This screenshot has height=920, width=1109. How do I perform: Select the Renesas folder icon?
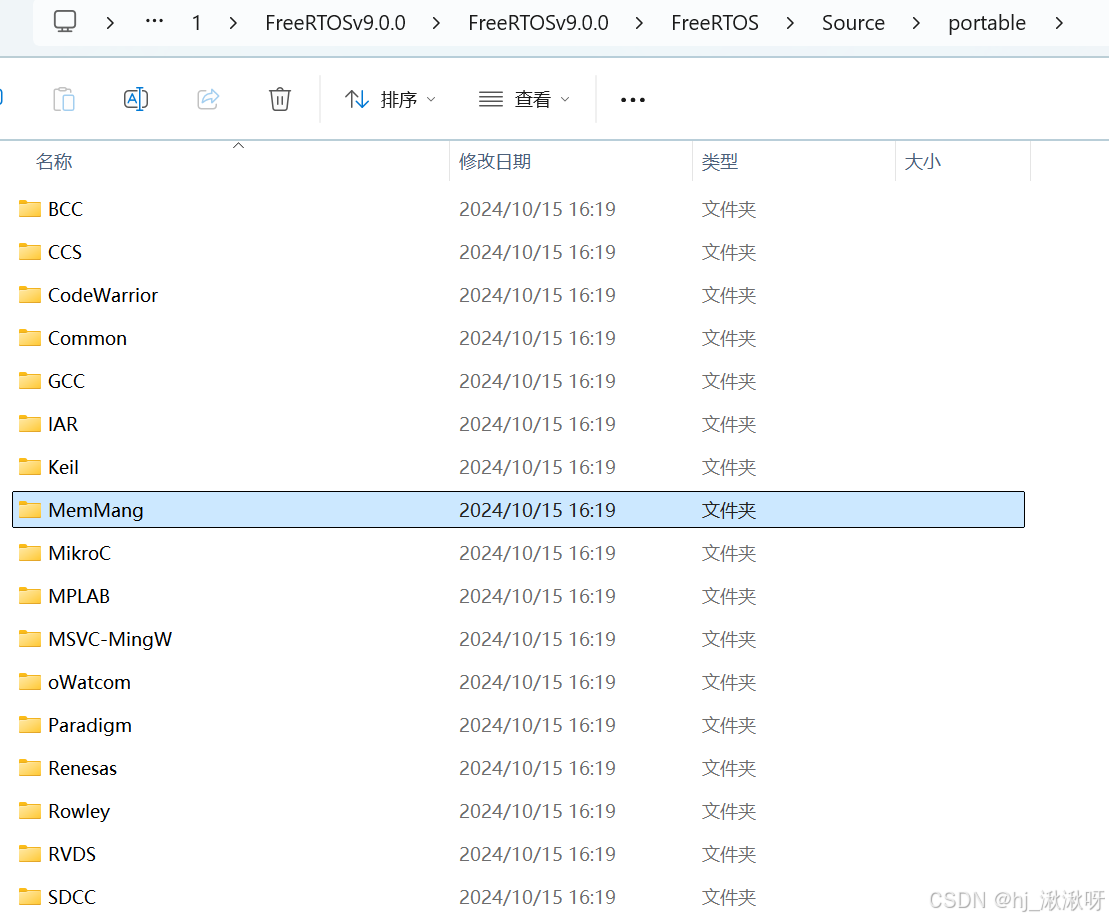click(x=30, y=768)
